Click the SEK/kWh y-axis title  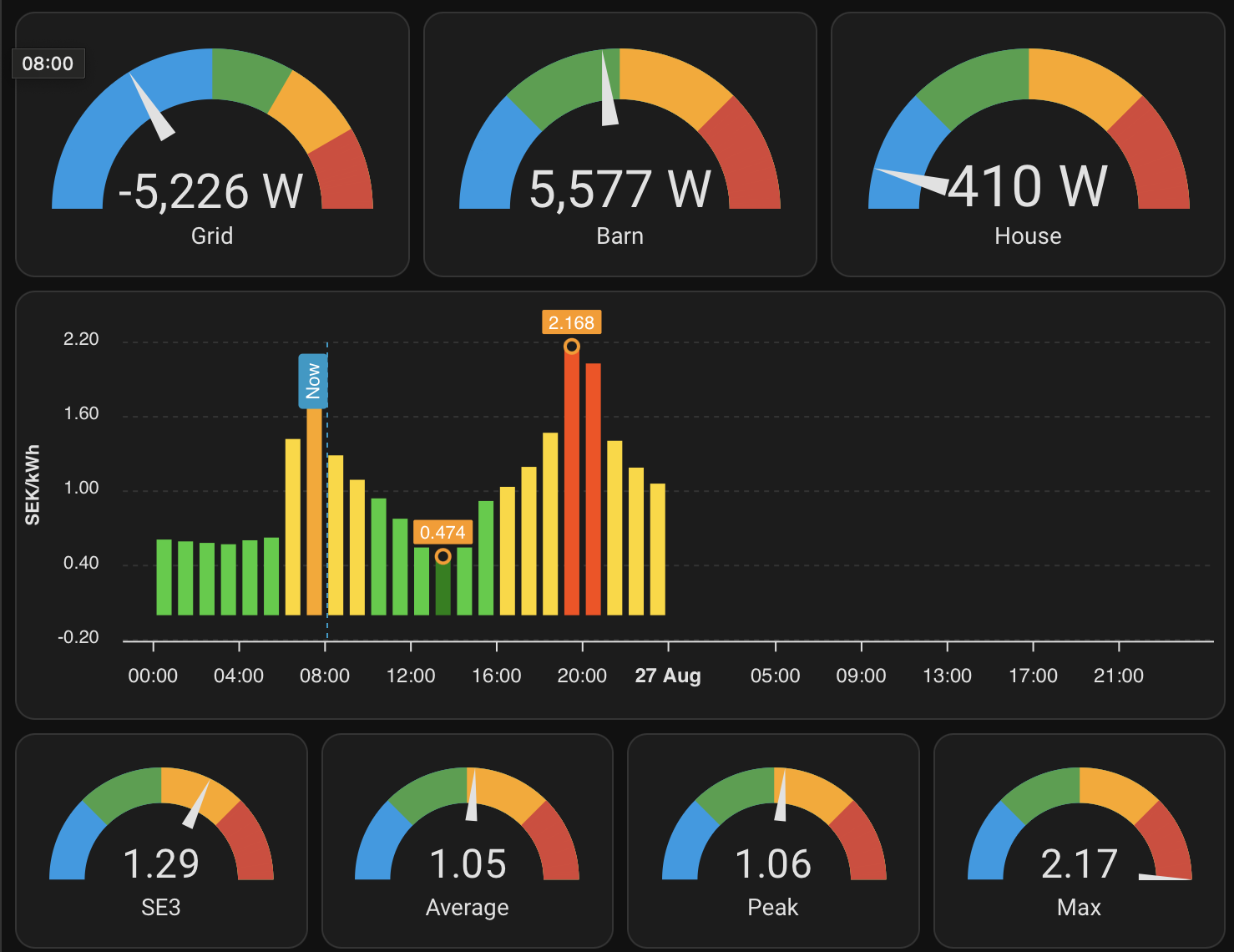pyautogui.click(x=33, y=485)
